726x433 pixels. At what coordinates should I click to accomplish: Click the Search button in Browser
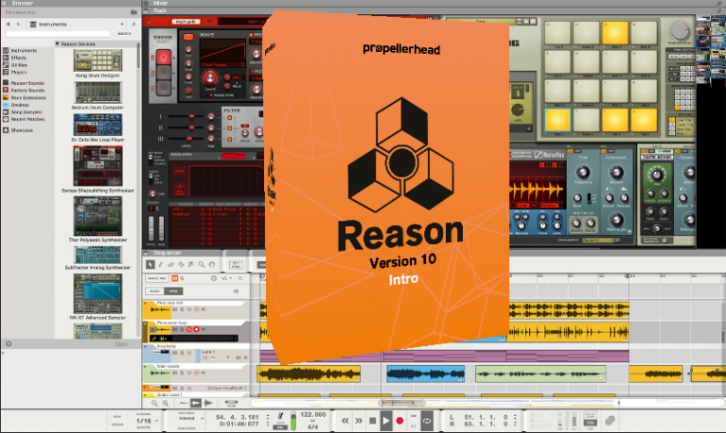click(124, 33)
